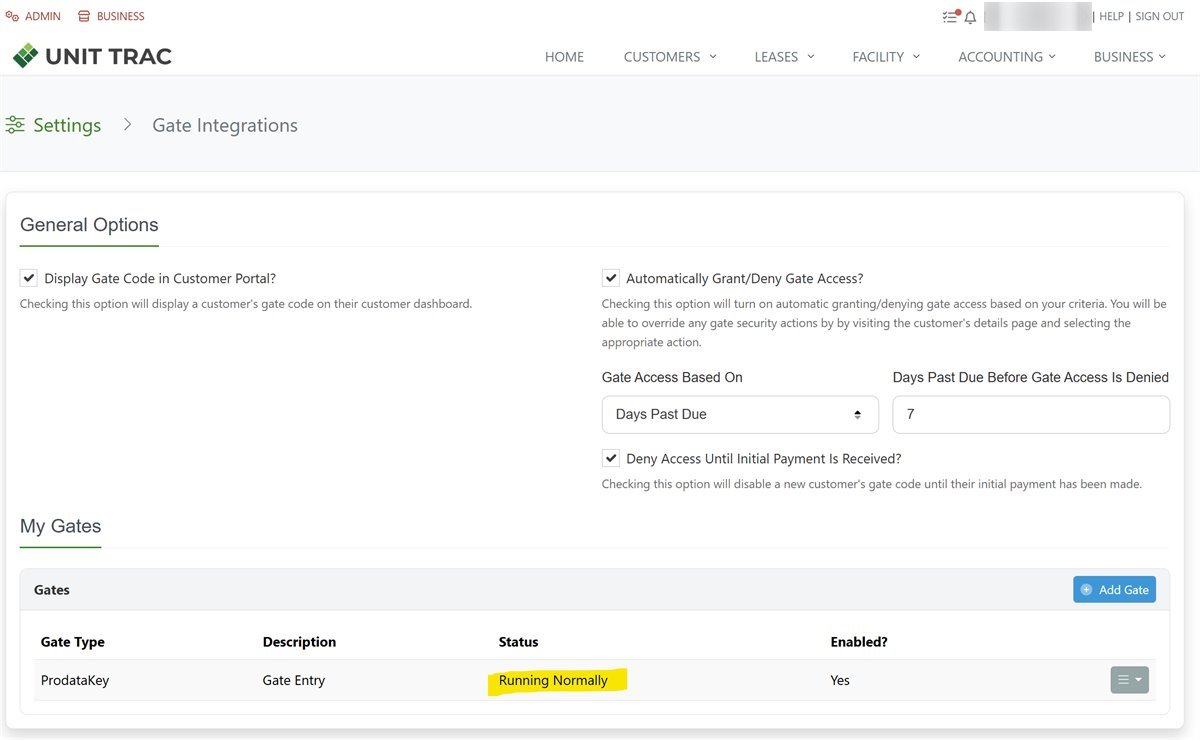Click the Status column header
The image size is (1200, 740).
tap(518, 642)
